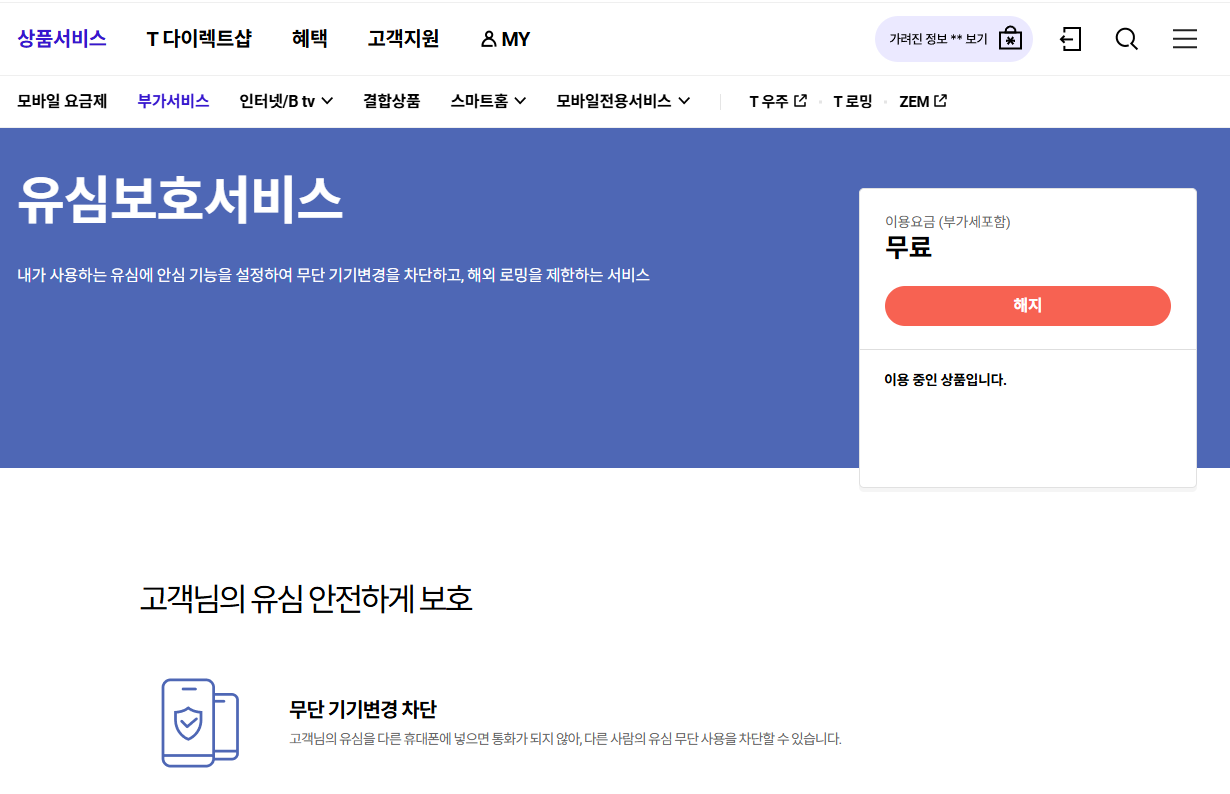Image resolution: width=1230 pixels, height=794 pixels.
Task: Click the MY profile icon
Action: pos(489,38)
